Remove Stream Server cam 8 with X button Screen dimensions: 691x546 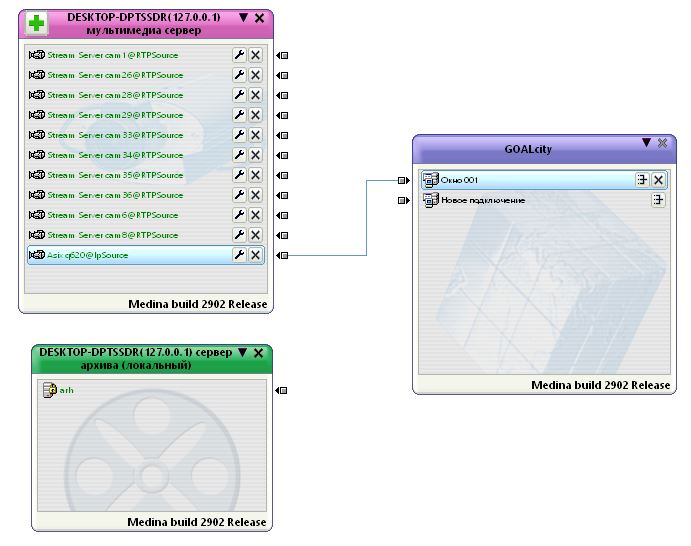(255, 235)
